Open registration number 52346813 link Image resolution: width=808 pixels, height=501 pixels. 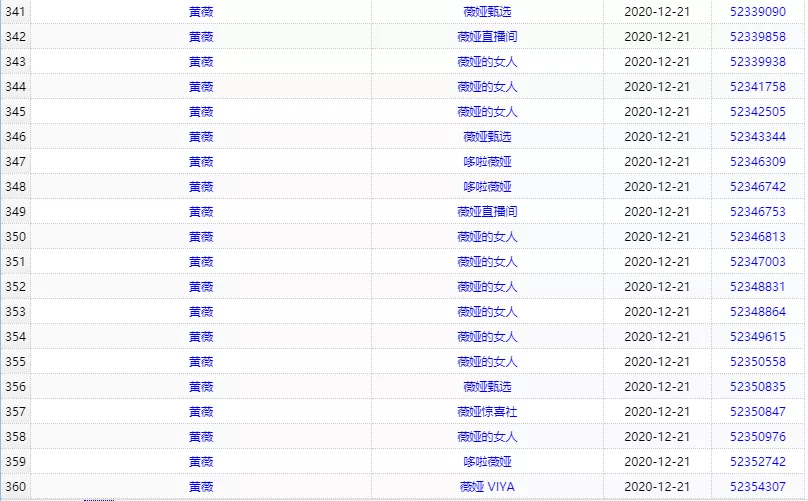(x=758, y=237)
